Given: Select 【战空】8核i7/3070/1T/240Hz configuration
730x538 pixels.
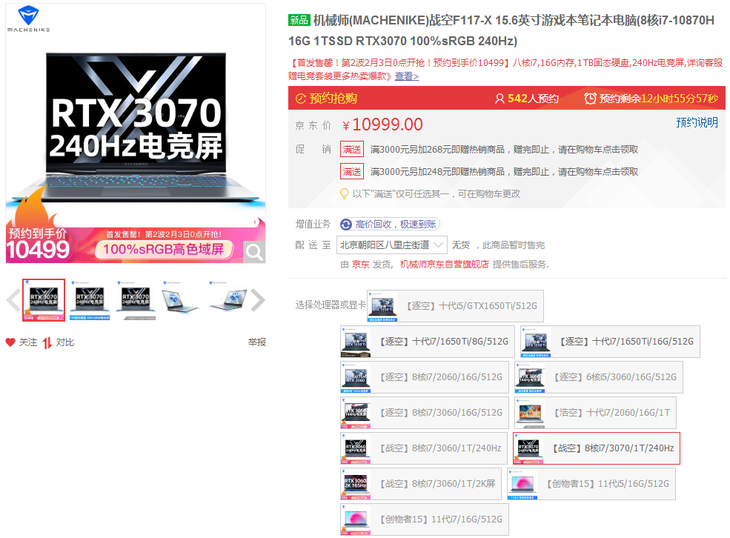Looking at the screenshot, I should (x=596, y=448).
